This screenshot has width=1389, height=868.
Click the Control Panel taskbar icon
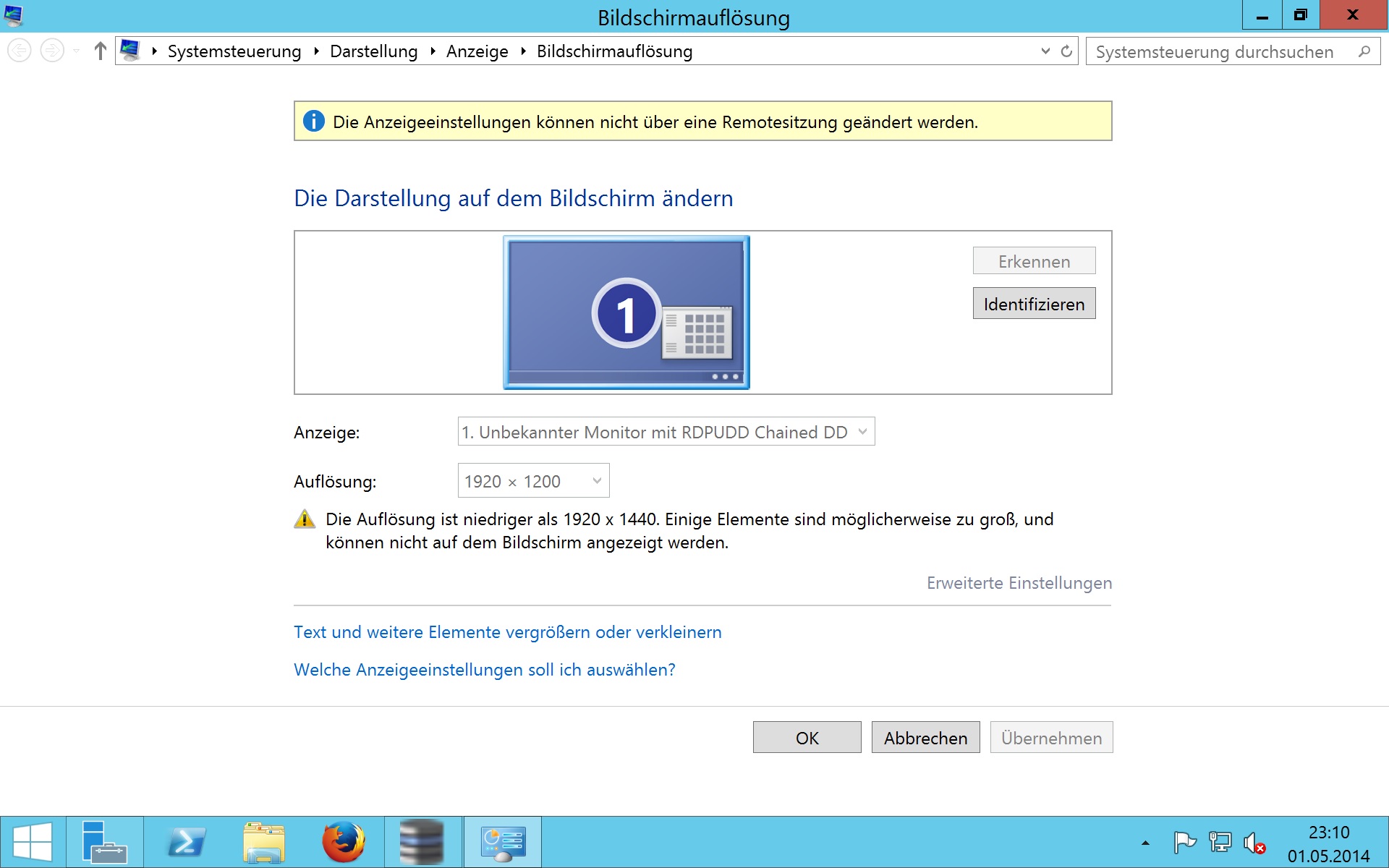502,842
